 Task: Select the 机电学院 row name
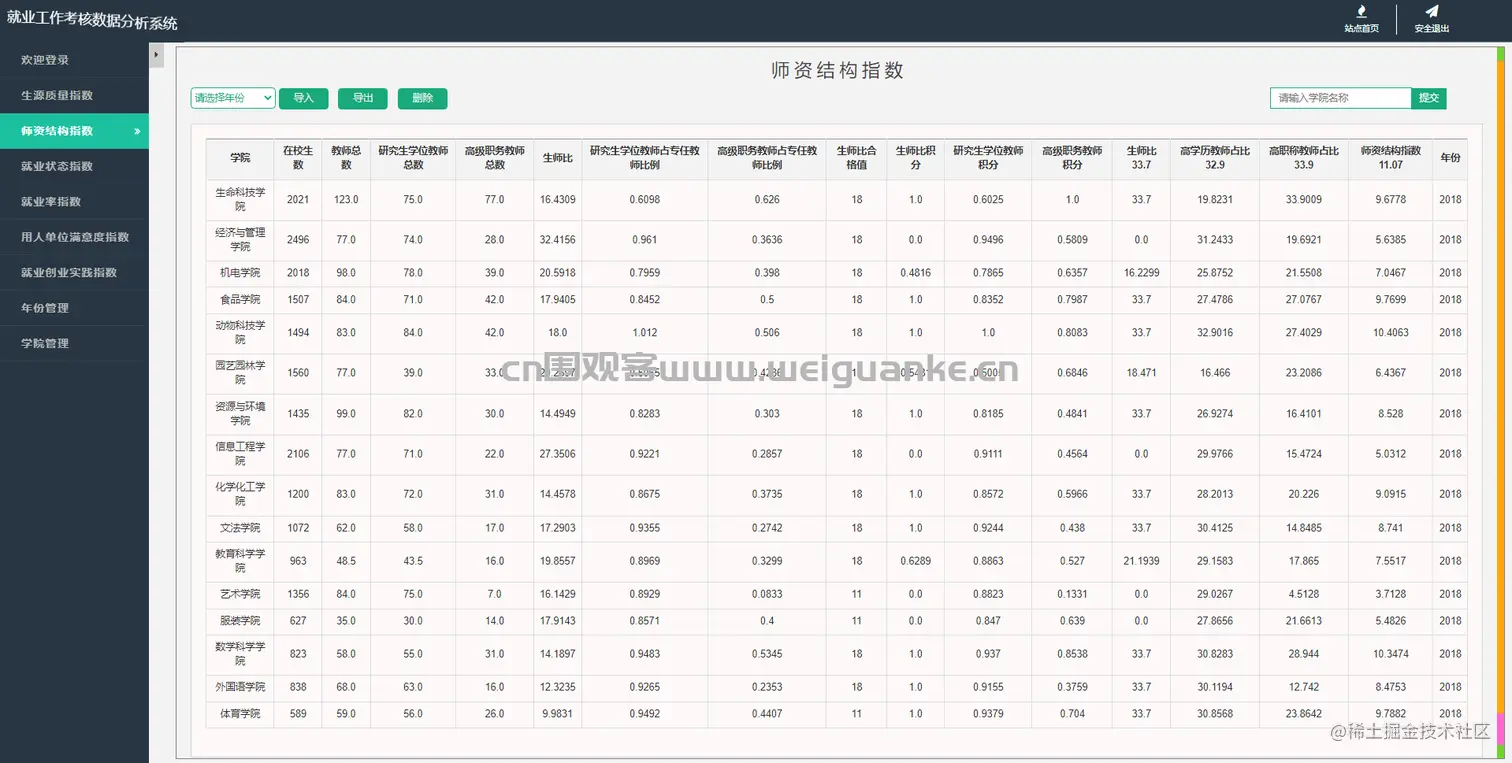click(x=240, y=273)
